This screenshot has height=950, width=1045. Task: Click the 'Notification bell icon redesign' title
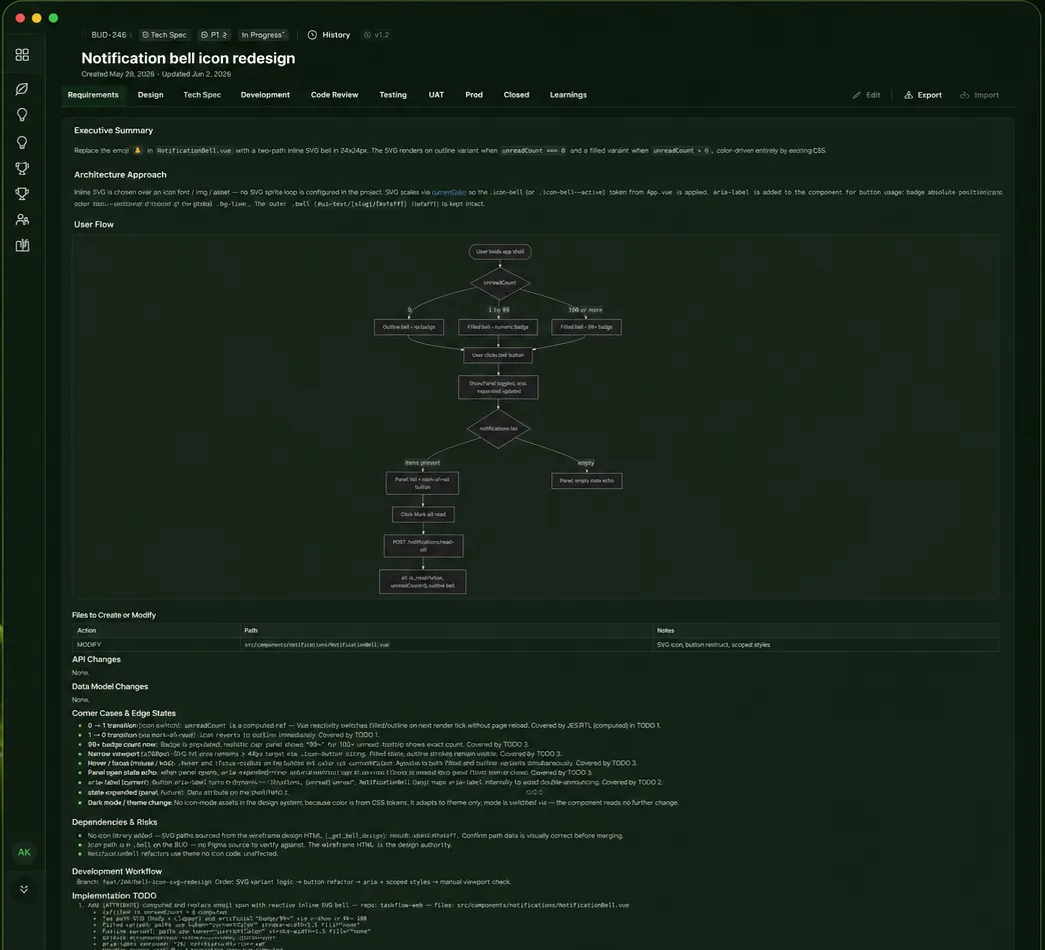click(x=188, y=58)
